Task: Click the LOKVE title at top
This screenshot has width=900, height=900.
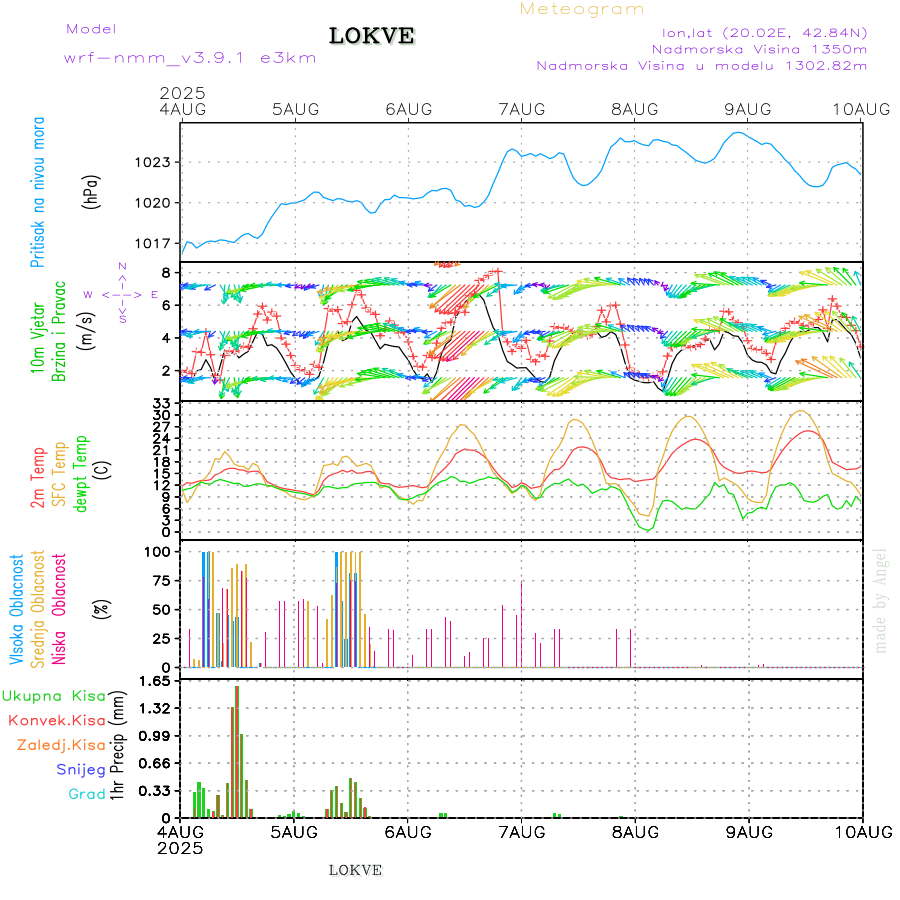Action: click(x=372, y=37)
